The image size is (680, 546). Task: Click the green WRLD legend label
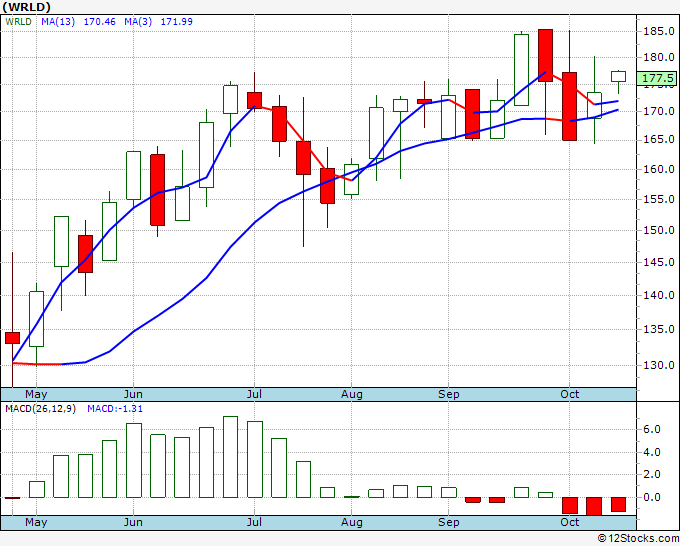18,22
